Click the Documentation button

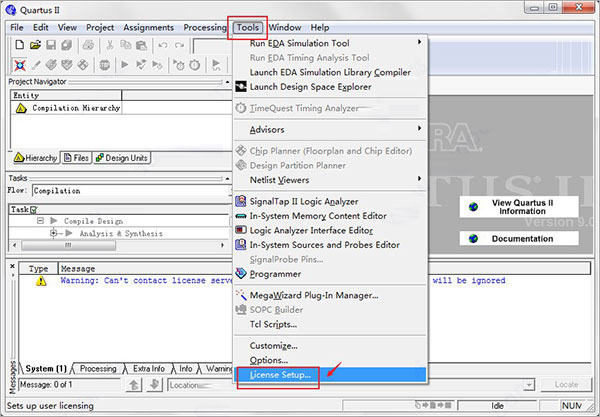(519, 238)
